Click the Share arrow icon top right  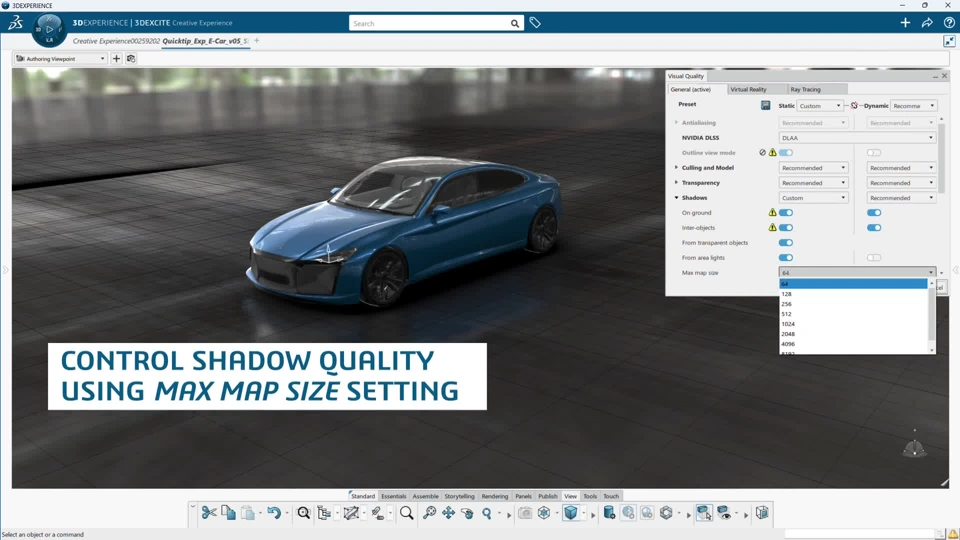927,23
